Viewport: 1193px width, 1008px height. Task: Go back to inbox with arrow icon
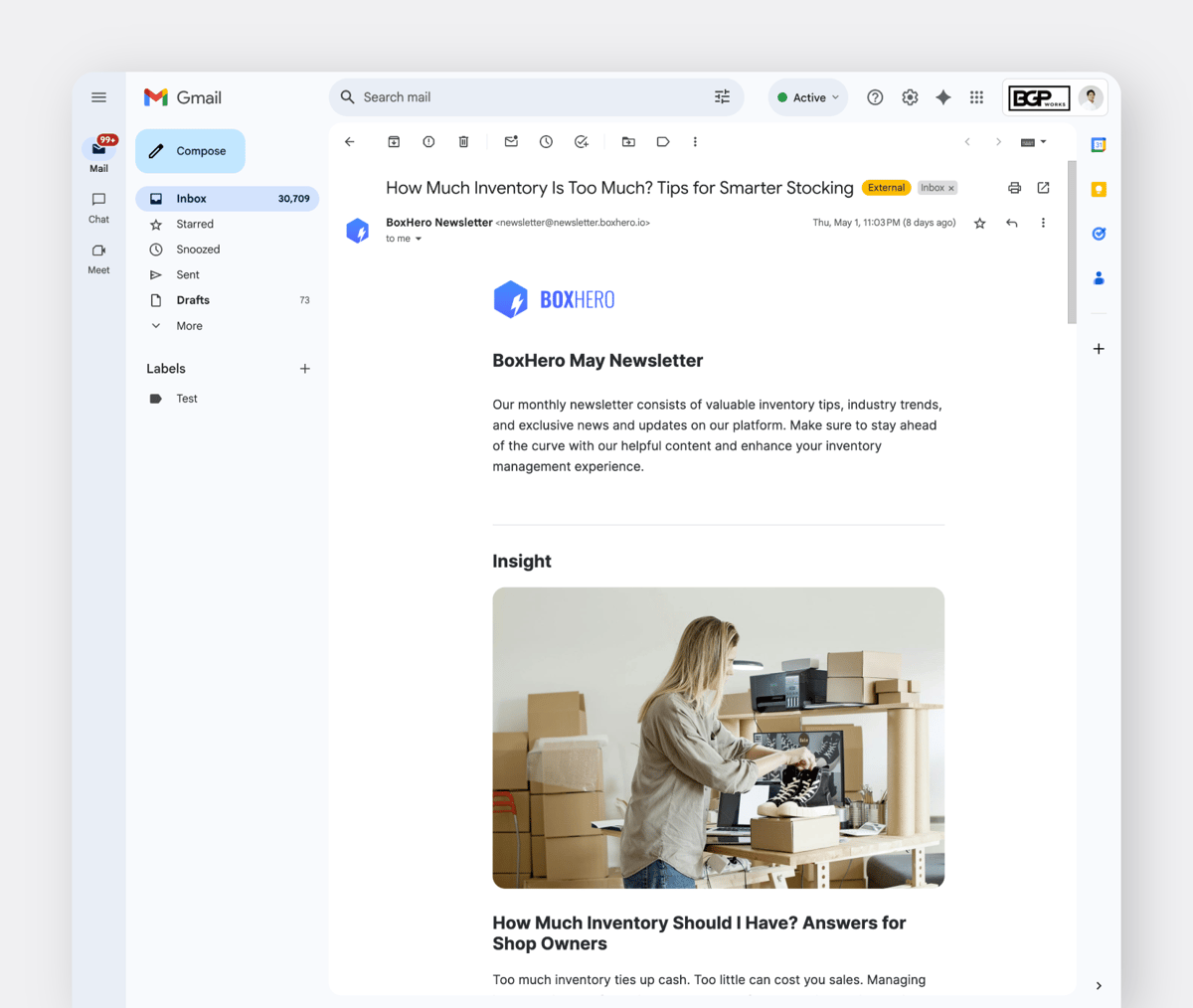pyautogui.click(x=350, y=142)
